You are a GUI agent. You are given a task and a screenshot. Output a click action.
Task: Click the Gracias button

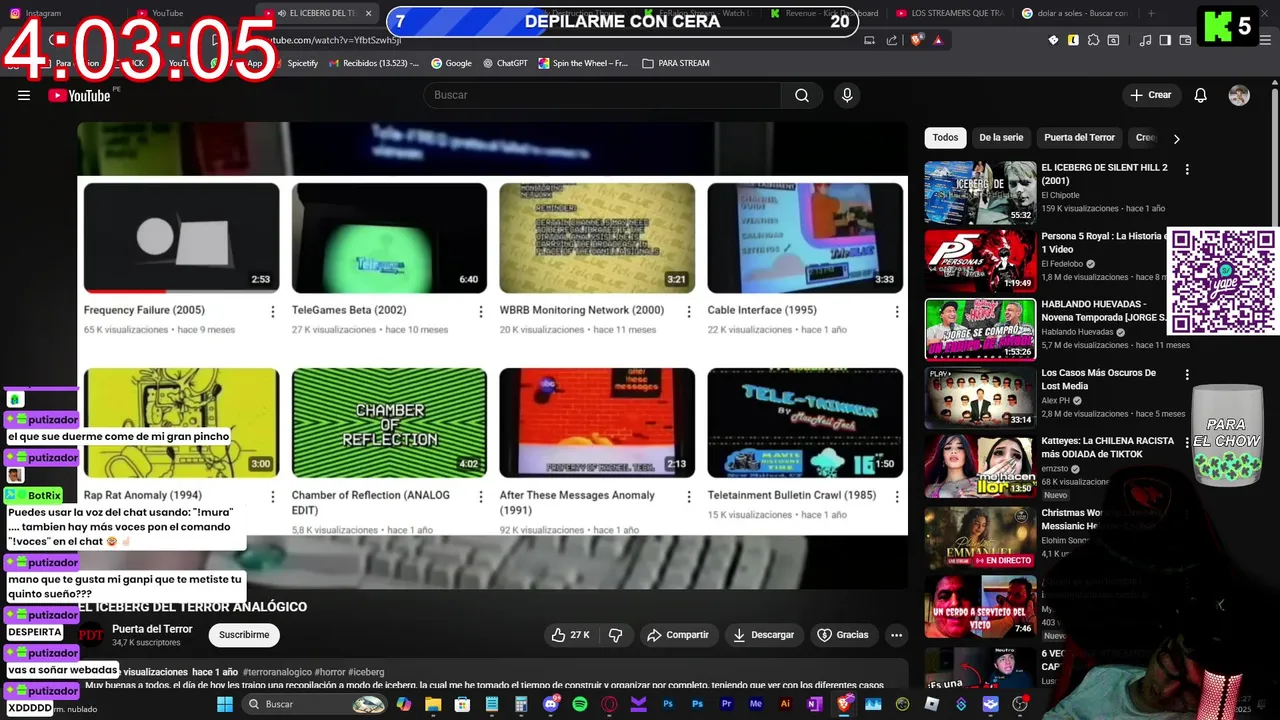point(843,635)
